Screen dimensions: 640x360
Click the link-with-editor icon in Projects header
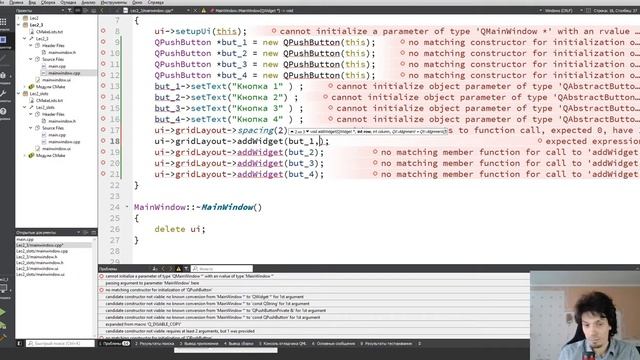pos(78,10)
